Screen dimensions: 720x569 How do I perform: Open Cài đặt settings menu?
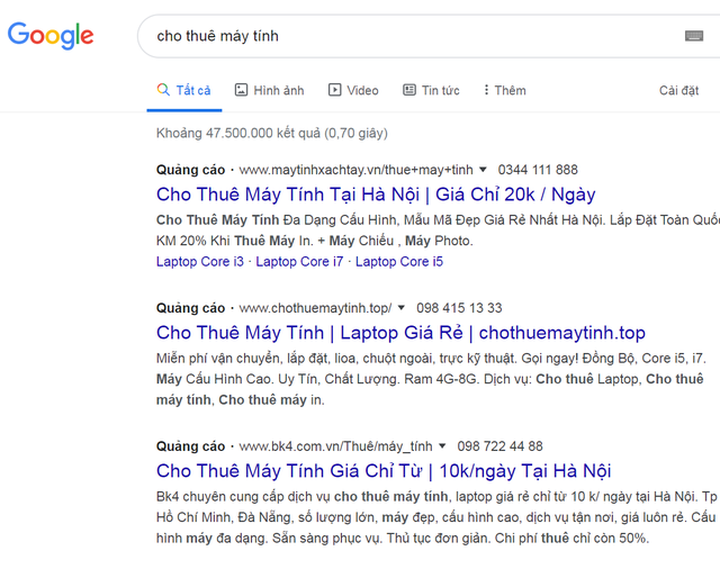click(x=679, y=90)
